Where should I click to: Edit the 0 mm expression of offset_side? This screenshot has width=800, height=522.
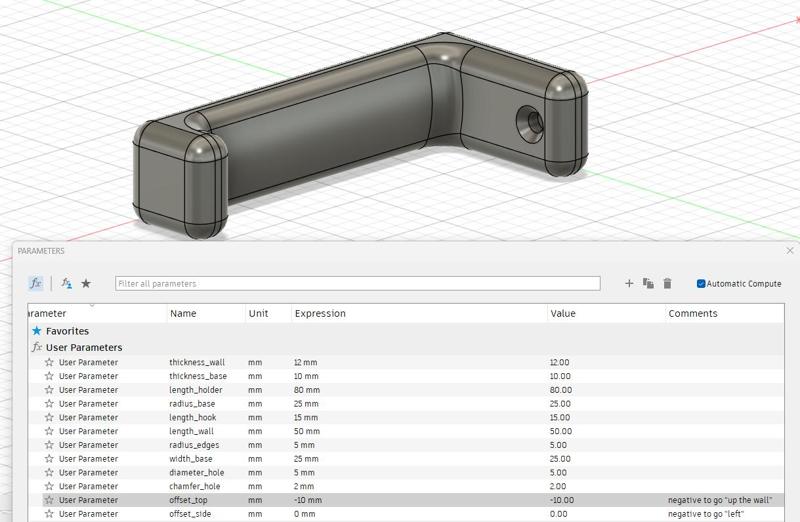point(304,514)
